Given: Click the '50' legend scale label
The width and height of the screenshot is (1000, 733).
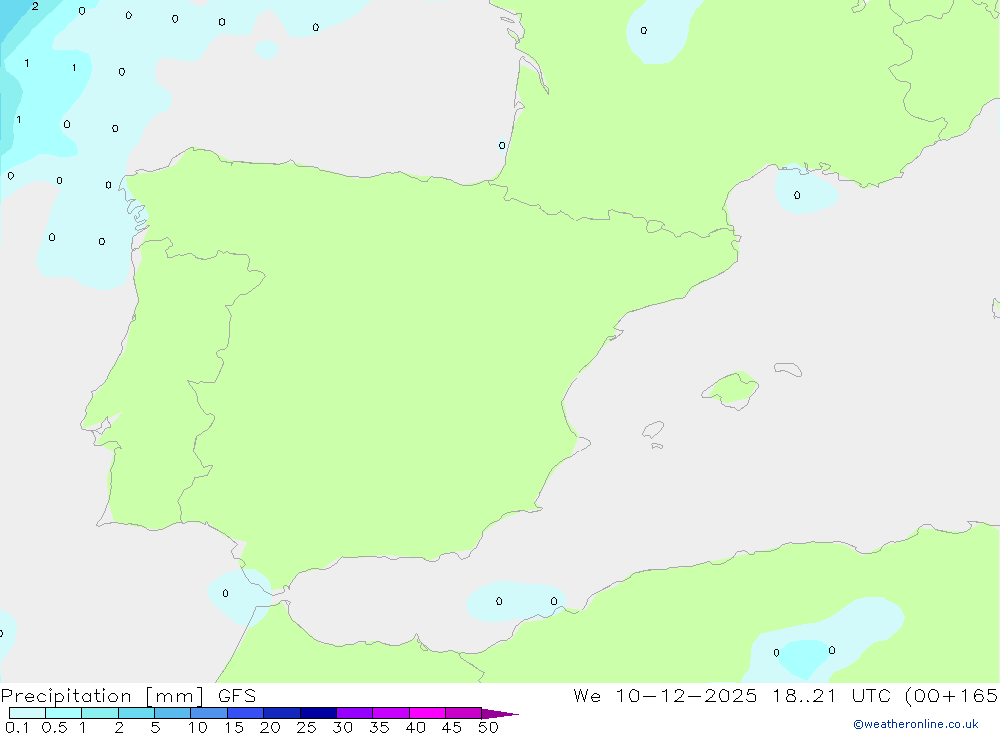Looking at the screenshot, I should [x=488, y=727].
